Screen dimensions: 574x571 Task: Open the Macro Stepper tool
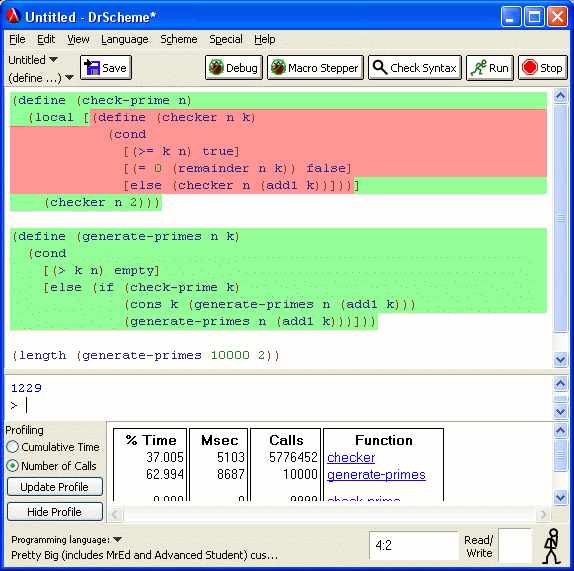pyautogui.click(x=315, y=68)
